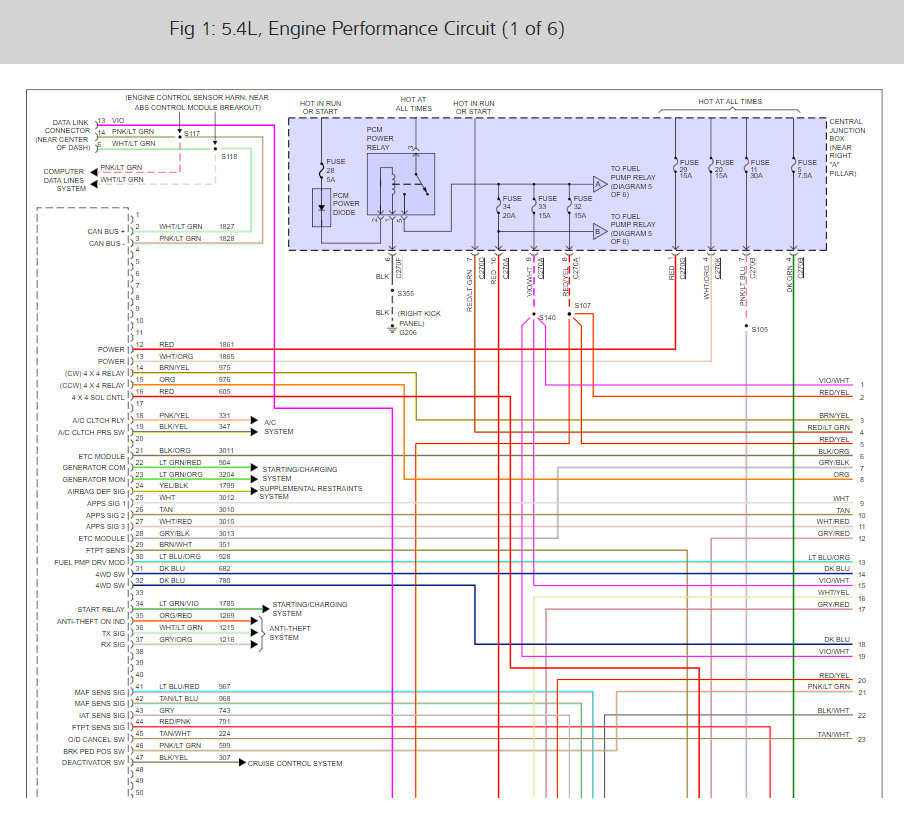Click the BRK PED POS SW pin label
This screenshot has height=815, width=904.
94,752
